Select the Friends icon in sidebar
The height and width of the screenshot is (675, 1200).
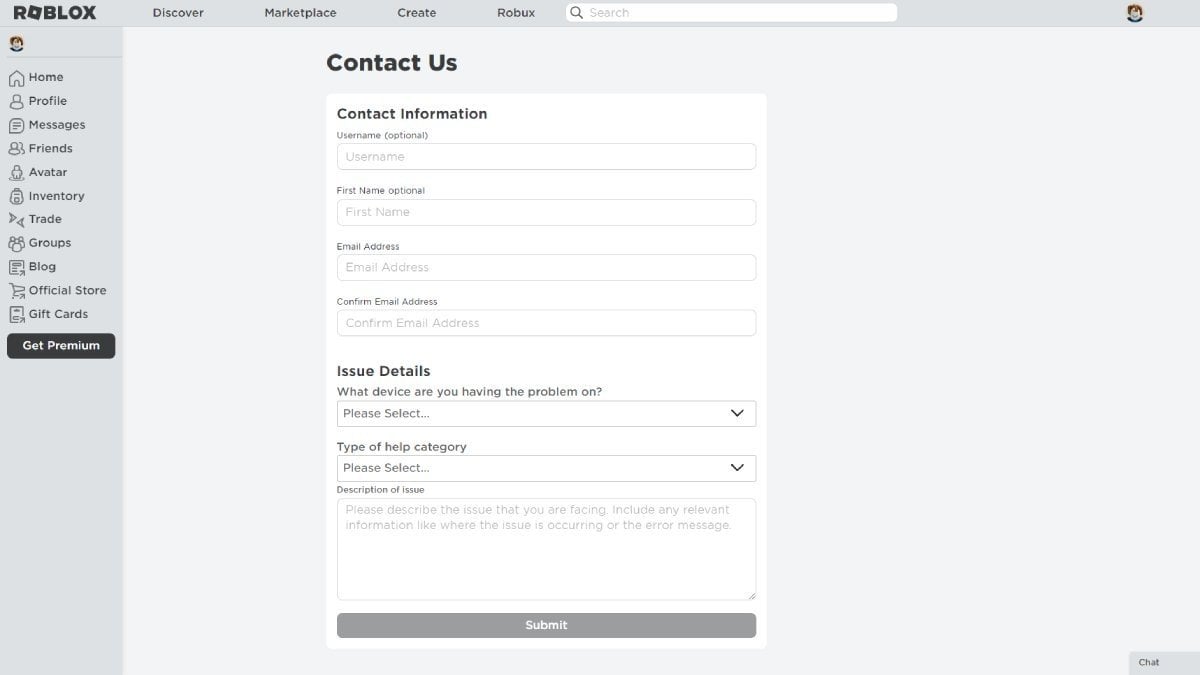pos(16,149)
